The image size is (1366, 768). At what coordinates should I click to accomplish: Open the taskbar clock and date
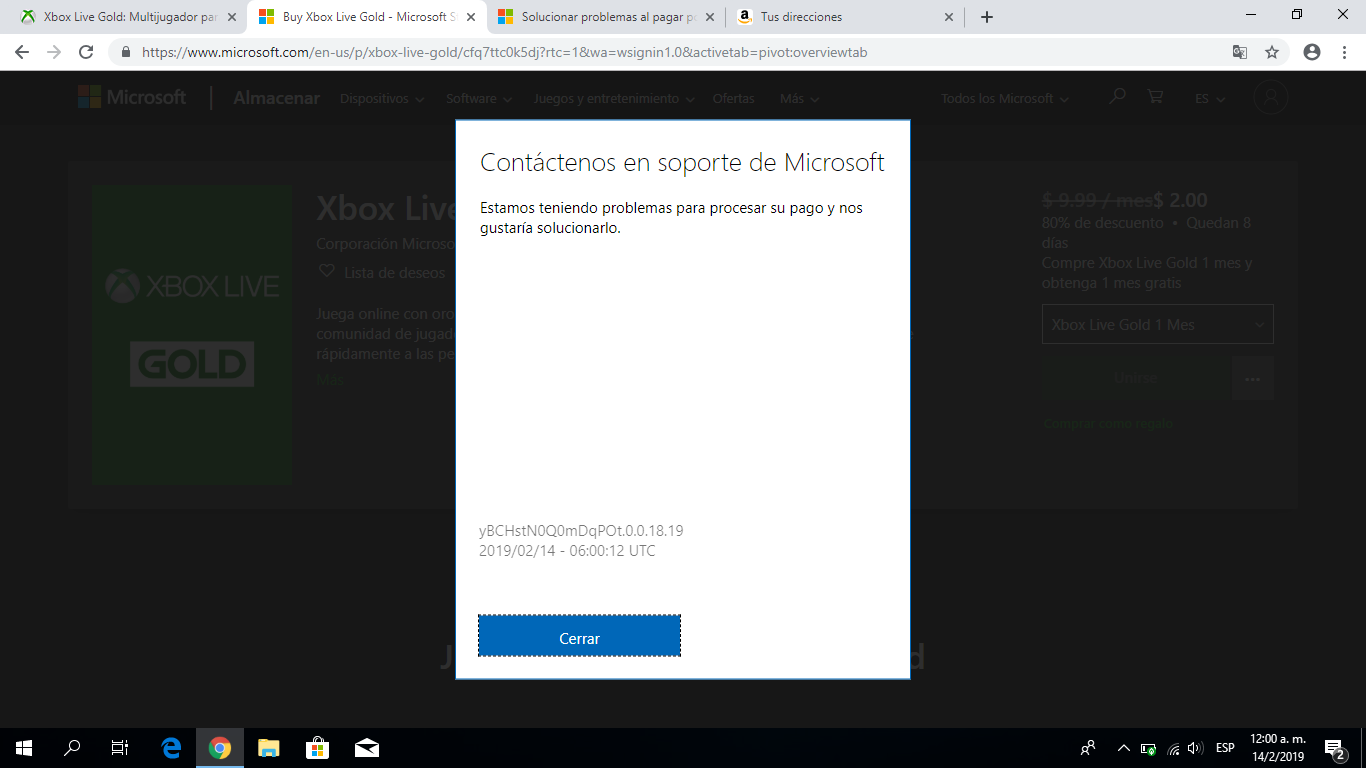[x=1277, y=748]
